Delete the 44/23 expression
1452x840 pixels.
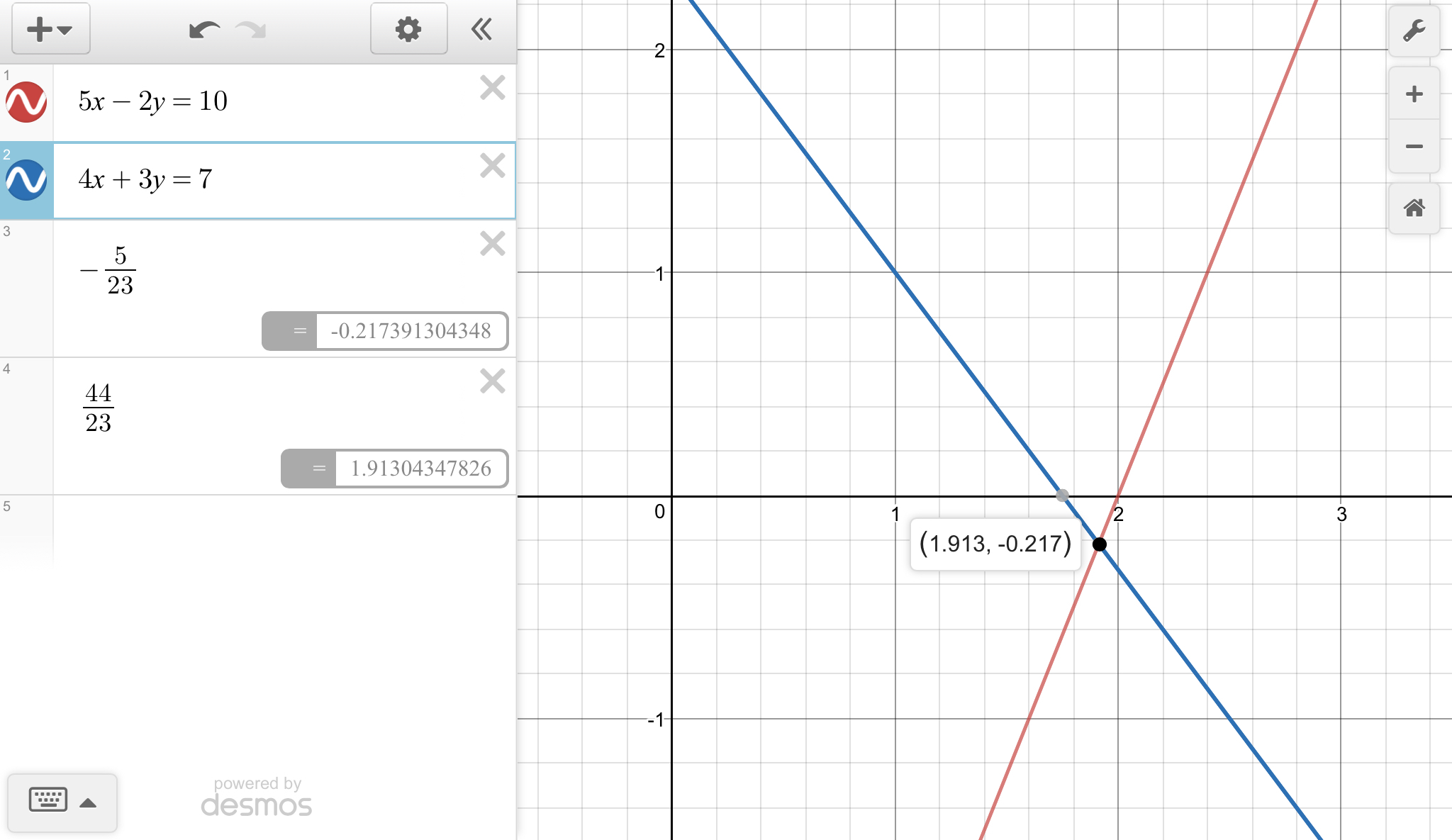point(492,381)
